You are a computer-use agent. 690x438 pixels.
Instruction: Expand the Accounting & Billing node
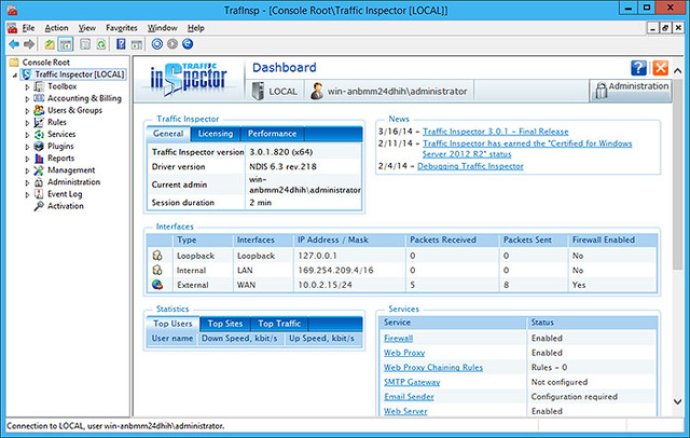click(27, 99)
